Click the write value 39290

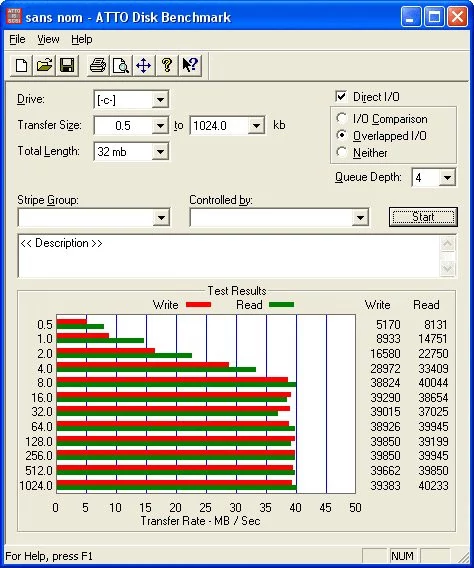(385, 398)
